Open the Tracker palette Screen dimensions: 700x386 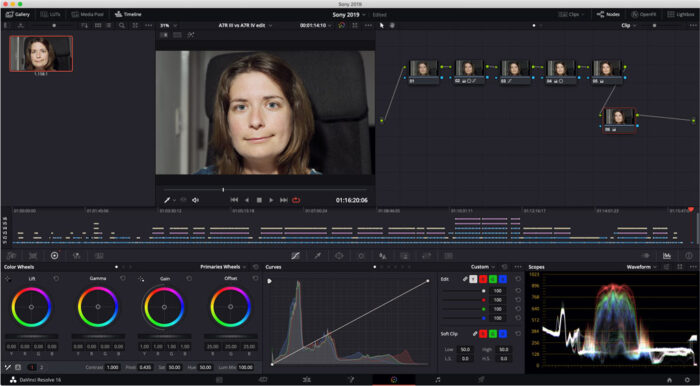pos(361,256)
